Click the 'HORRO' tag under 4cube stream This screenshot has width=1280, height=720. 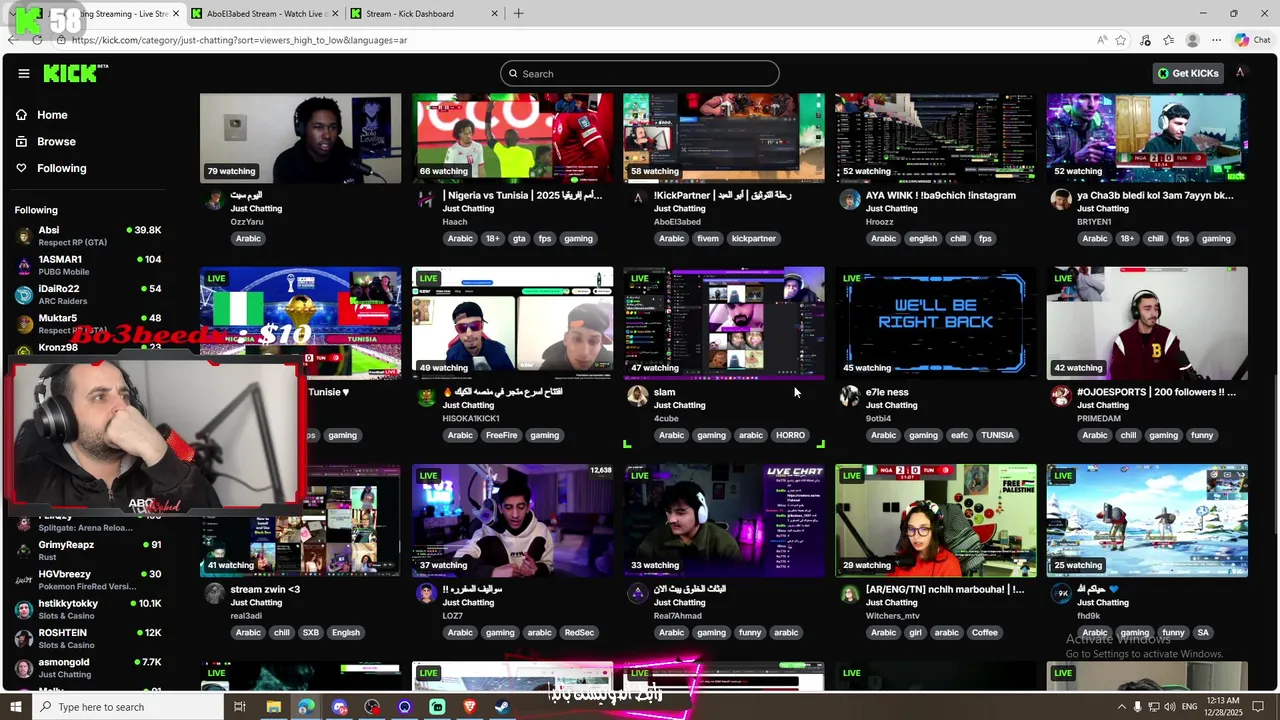coord(790,436)
